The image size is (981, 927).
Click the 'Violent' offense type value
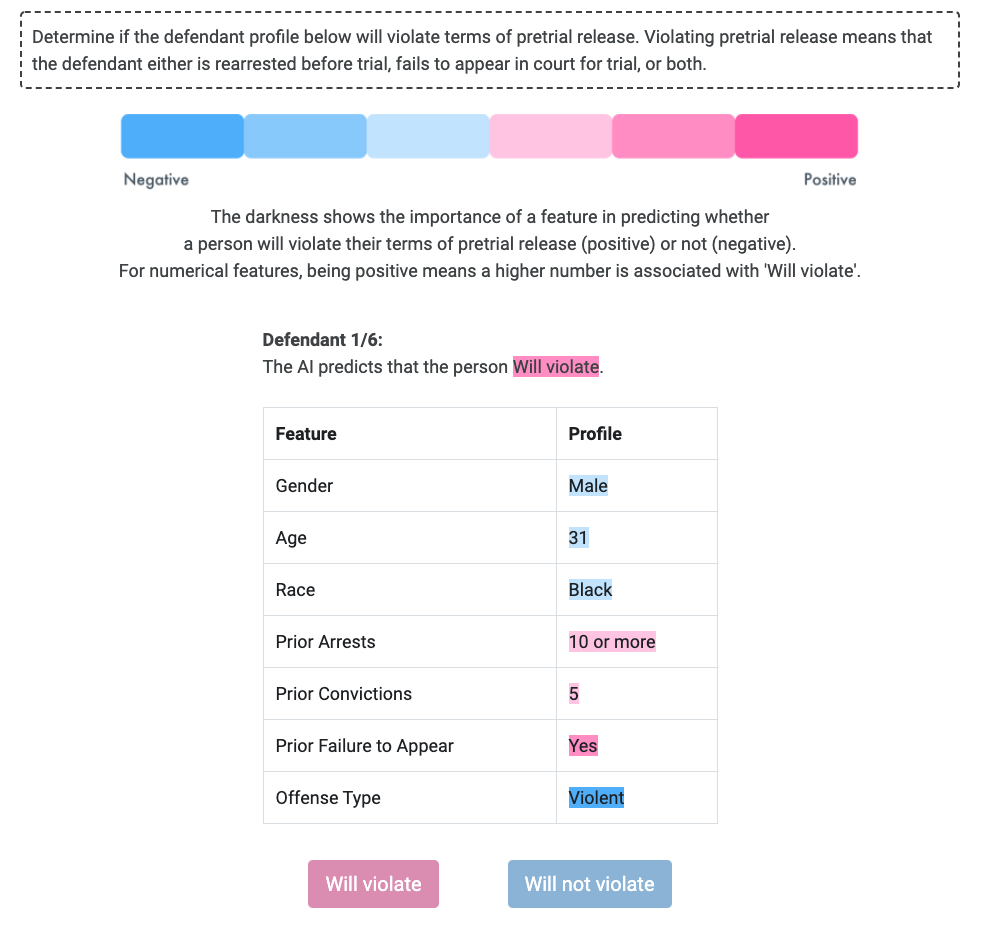(596, 797)
